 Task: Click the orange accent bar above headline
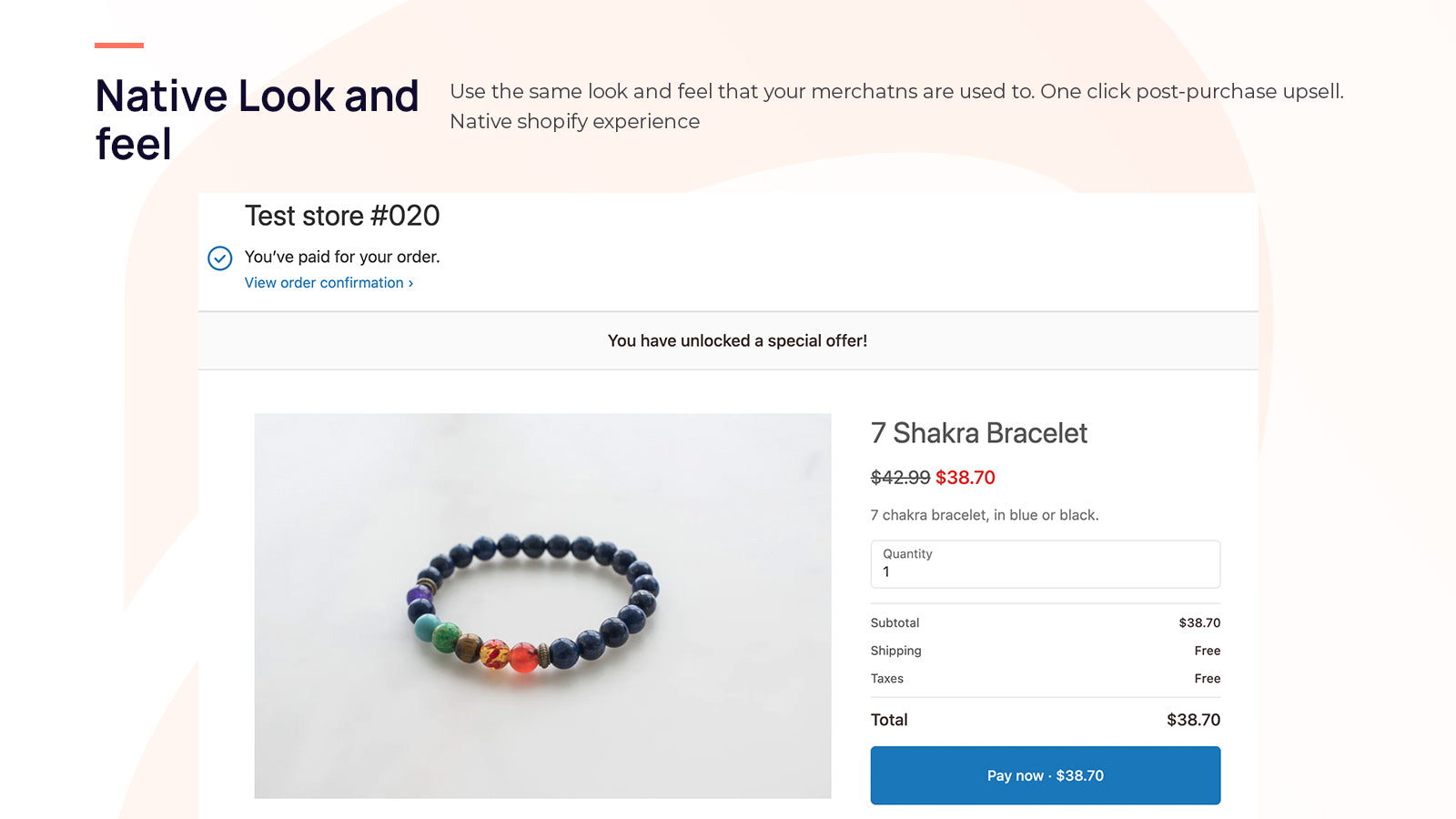click(119, 45)
